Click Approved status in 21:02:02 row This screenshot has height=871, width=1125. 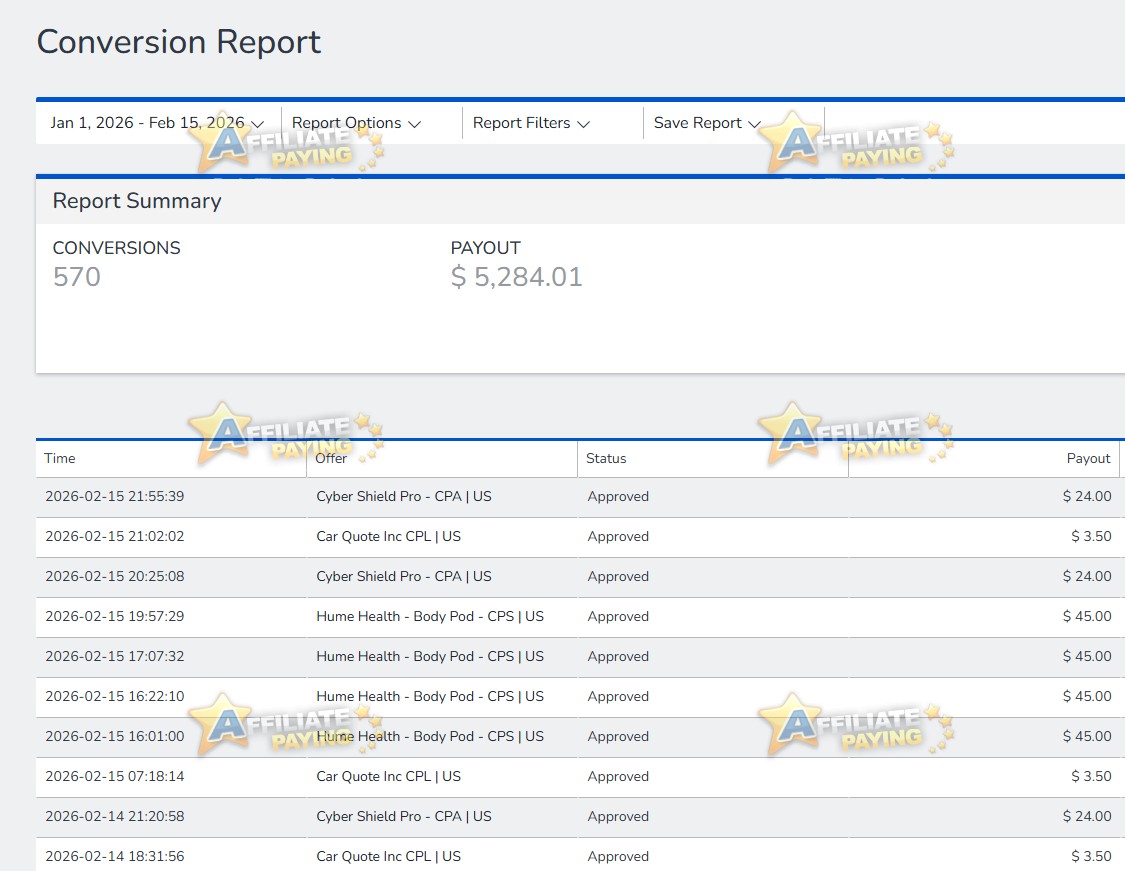[618, 537]
